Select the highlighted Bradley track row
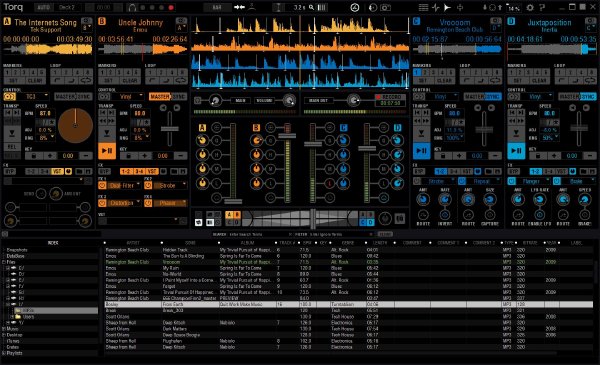 point(348,304)
